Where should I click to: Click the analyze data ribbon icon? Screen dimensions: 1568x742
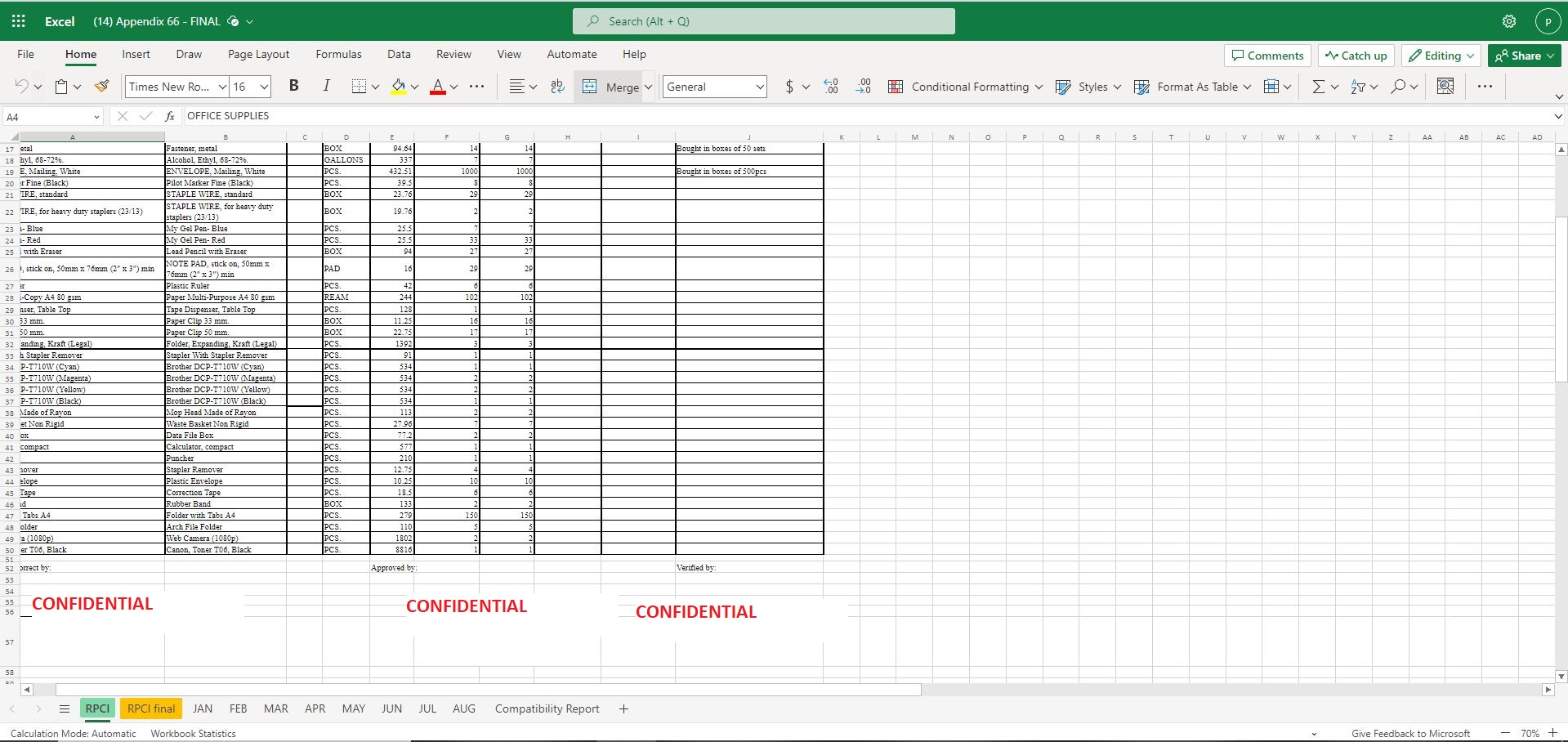tap(1445, 87)
